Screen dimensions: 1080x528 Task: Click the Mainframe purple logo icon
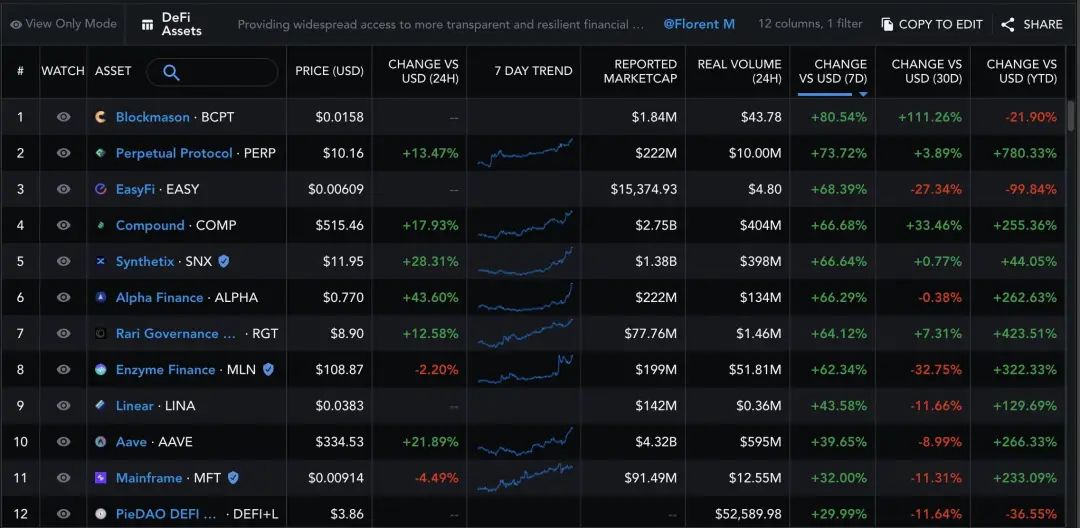[101, 478]
